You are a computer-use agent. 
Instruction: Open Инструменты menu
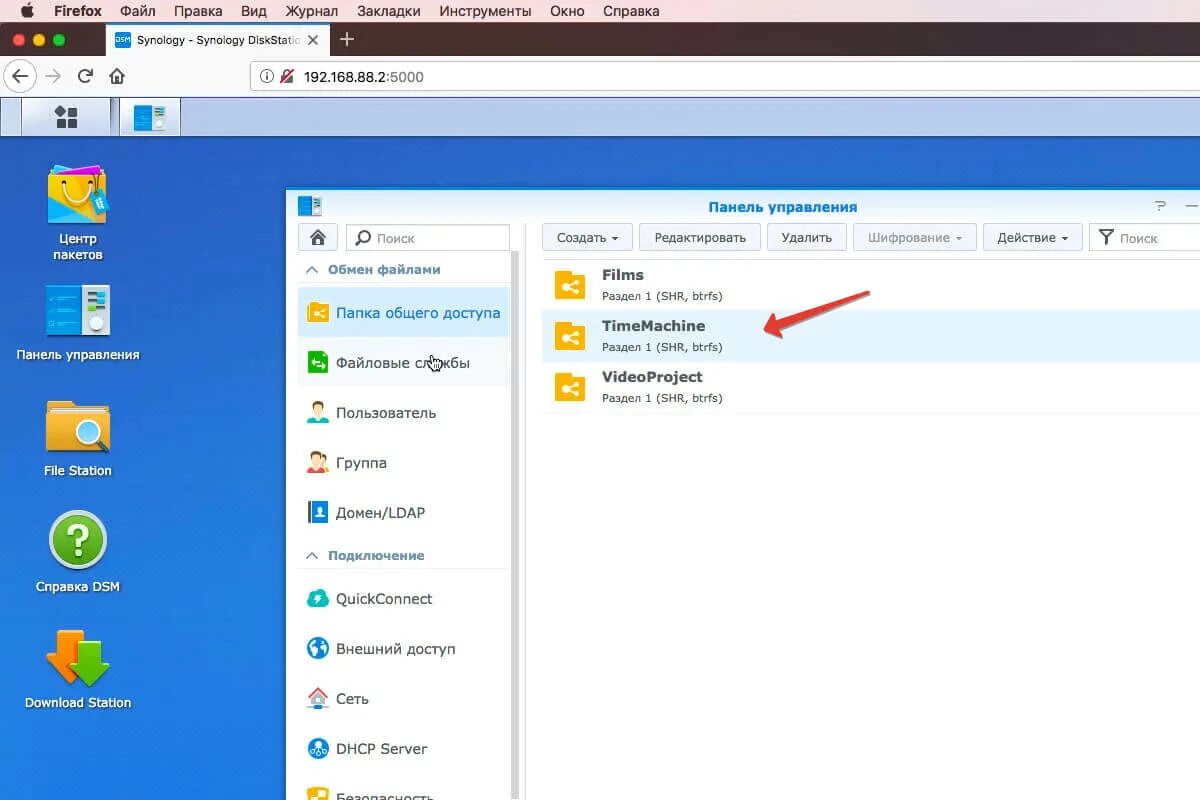485,11
